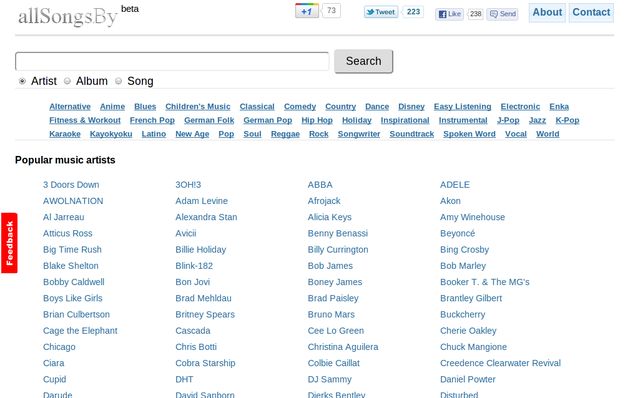Open the Spoken Word genre
This screenshot has height=398, width=630.
pyautogui.click(x=469, y=134)
